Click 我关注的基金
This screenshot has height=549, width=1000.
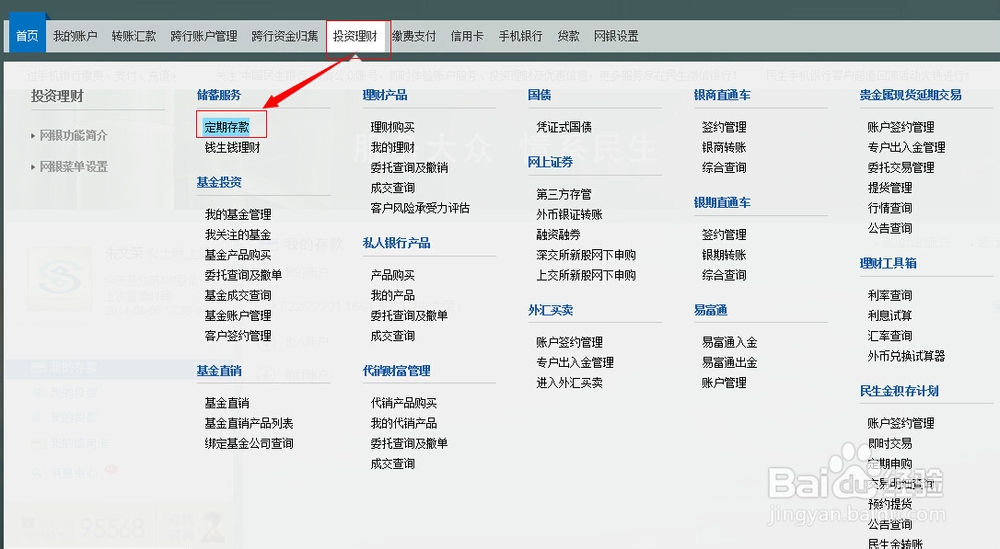(238, 235)
